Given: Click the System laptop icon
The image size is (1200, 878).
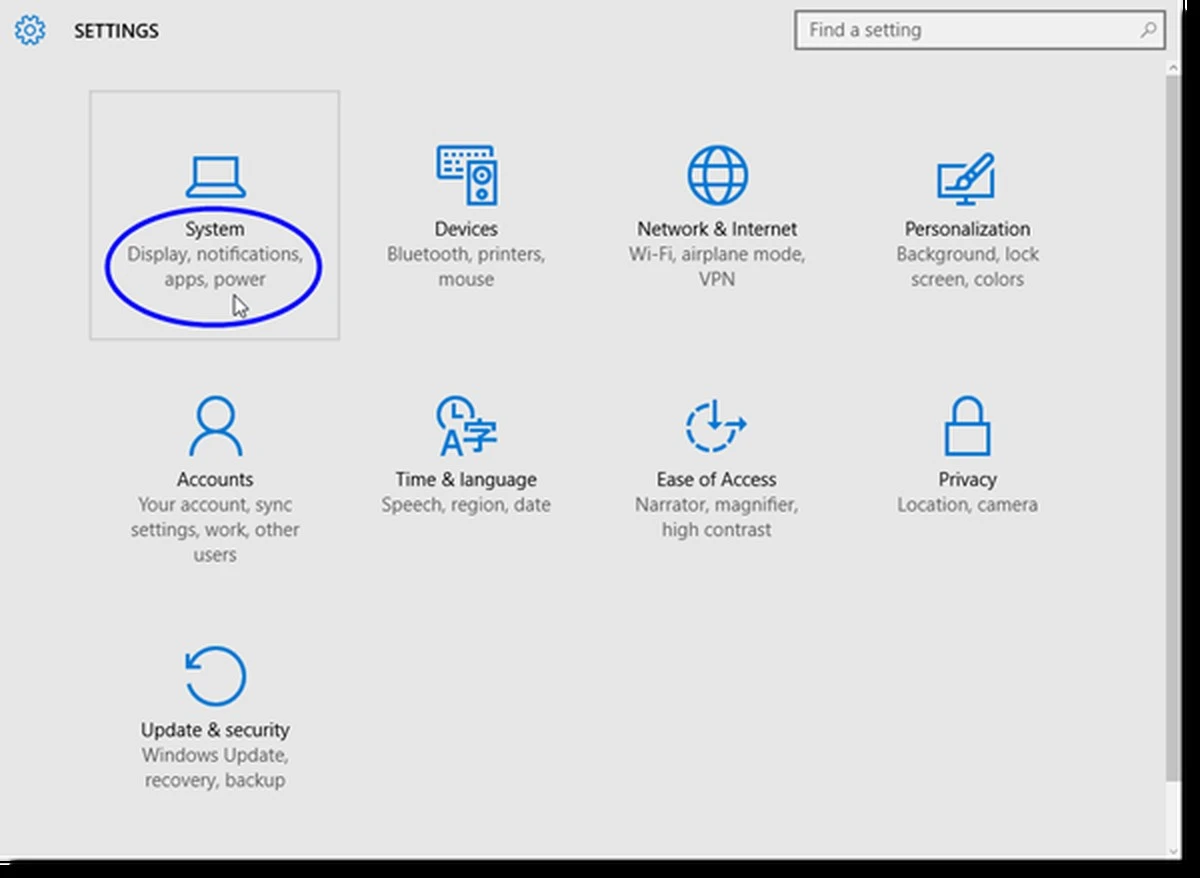Looking at the screenshot, I should [x=214, y=177].
